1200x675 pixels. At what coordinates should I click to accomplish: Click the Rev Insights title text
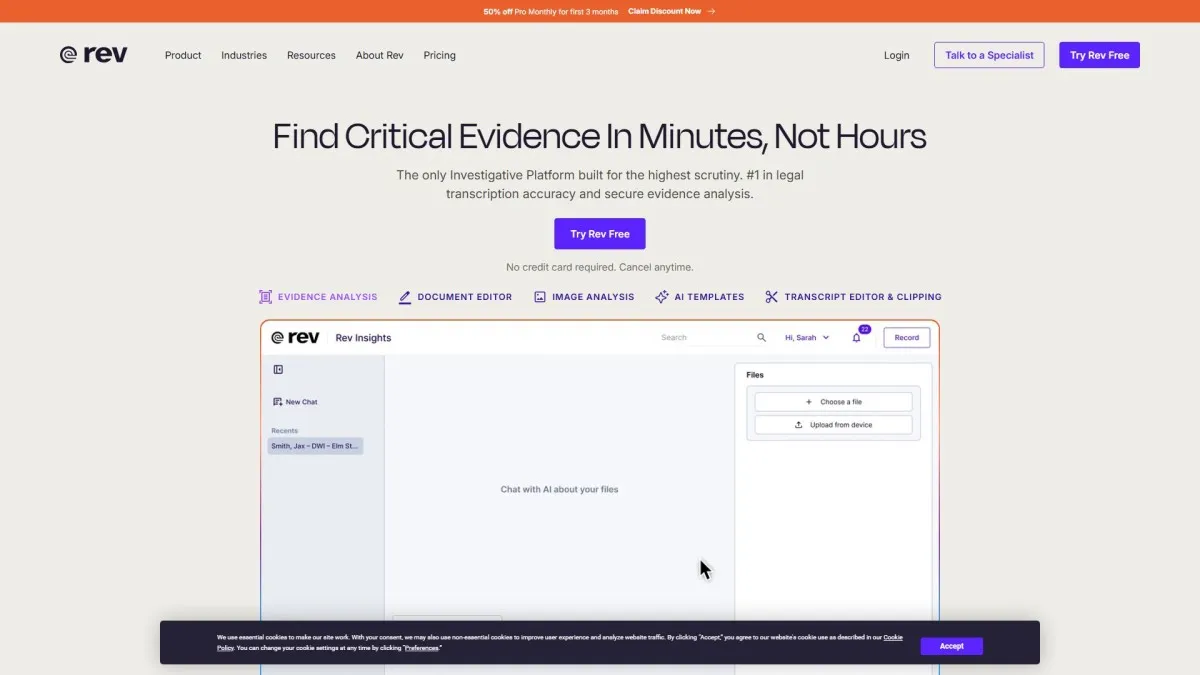point(363,338)
